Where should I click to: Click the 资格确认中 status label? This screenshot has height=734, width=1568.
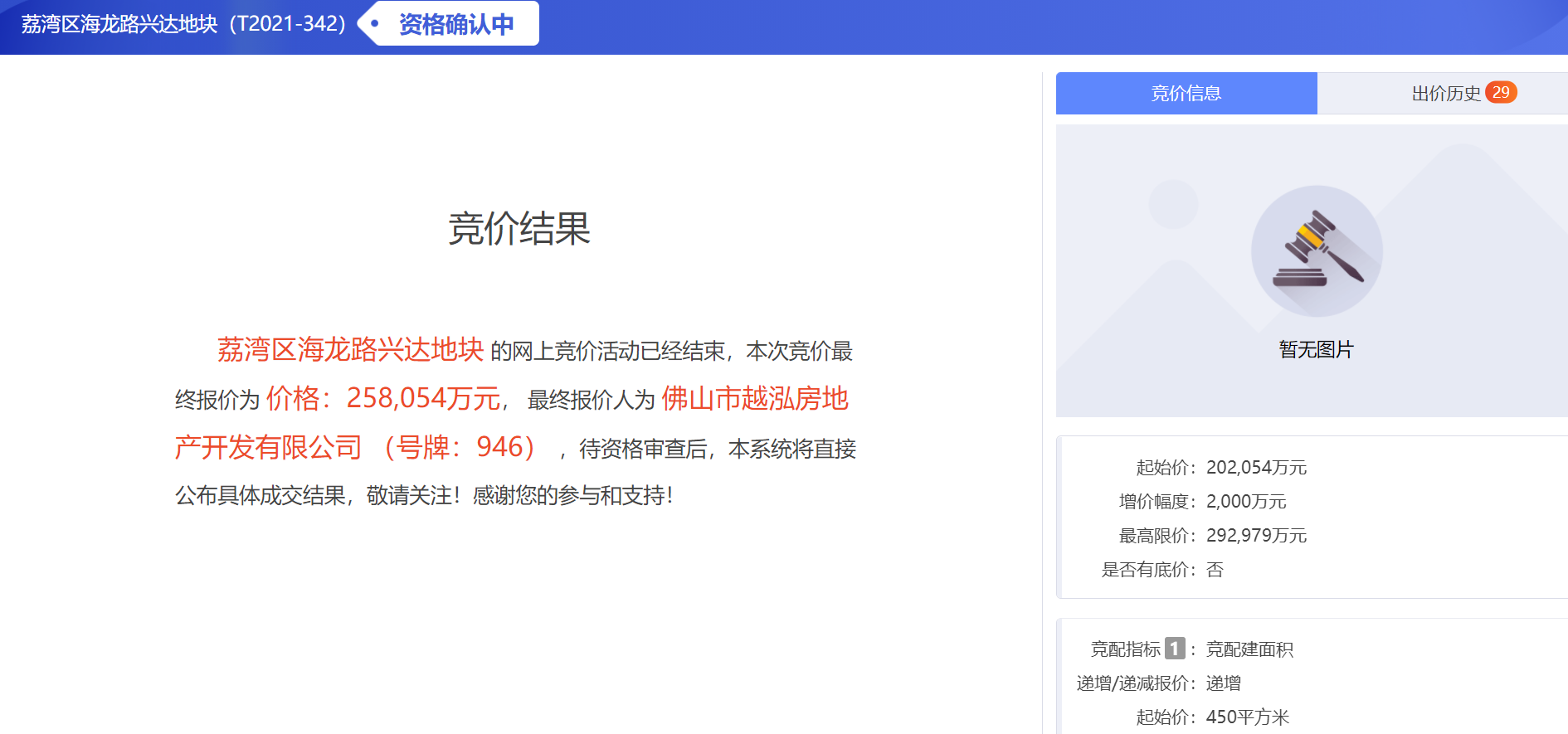coord(456,24)
